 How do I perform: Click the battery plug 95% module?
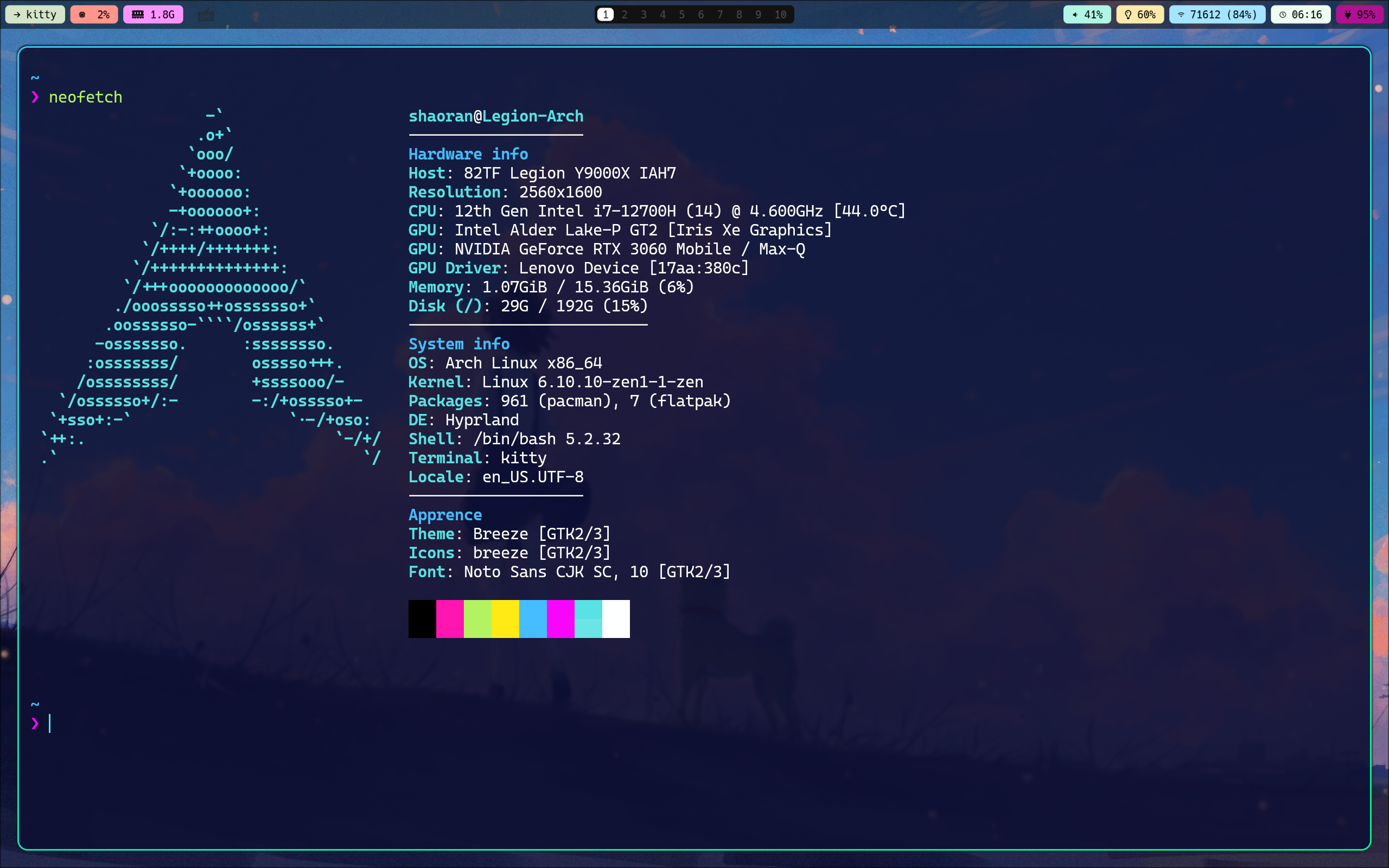[x=1360, y=14]
